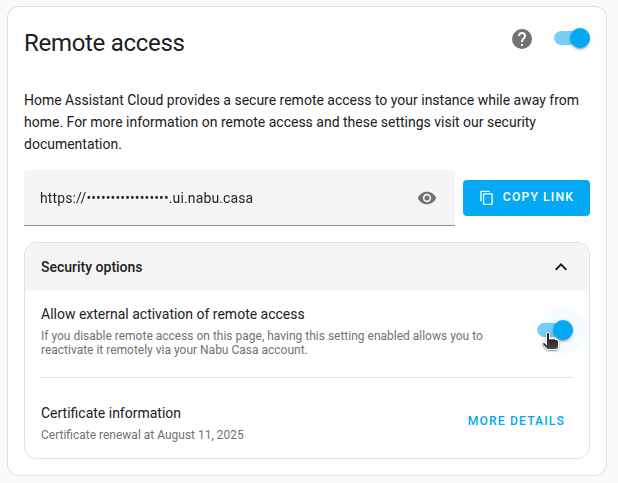Click the 'https://' prefix of the URL

click(x=63, y=198)
